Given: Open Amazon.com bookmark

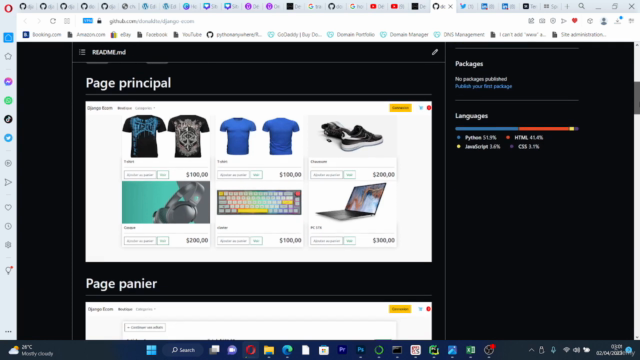Looking at the screenshot, I should pos(86,35).
